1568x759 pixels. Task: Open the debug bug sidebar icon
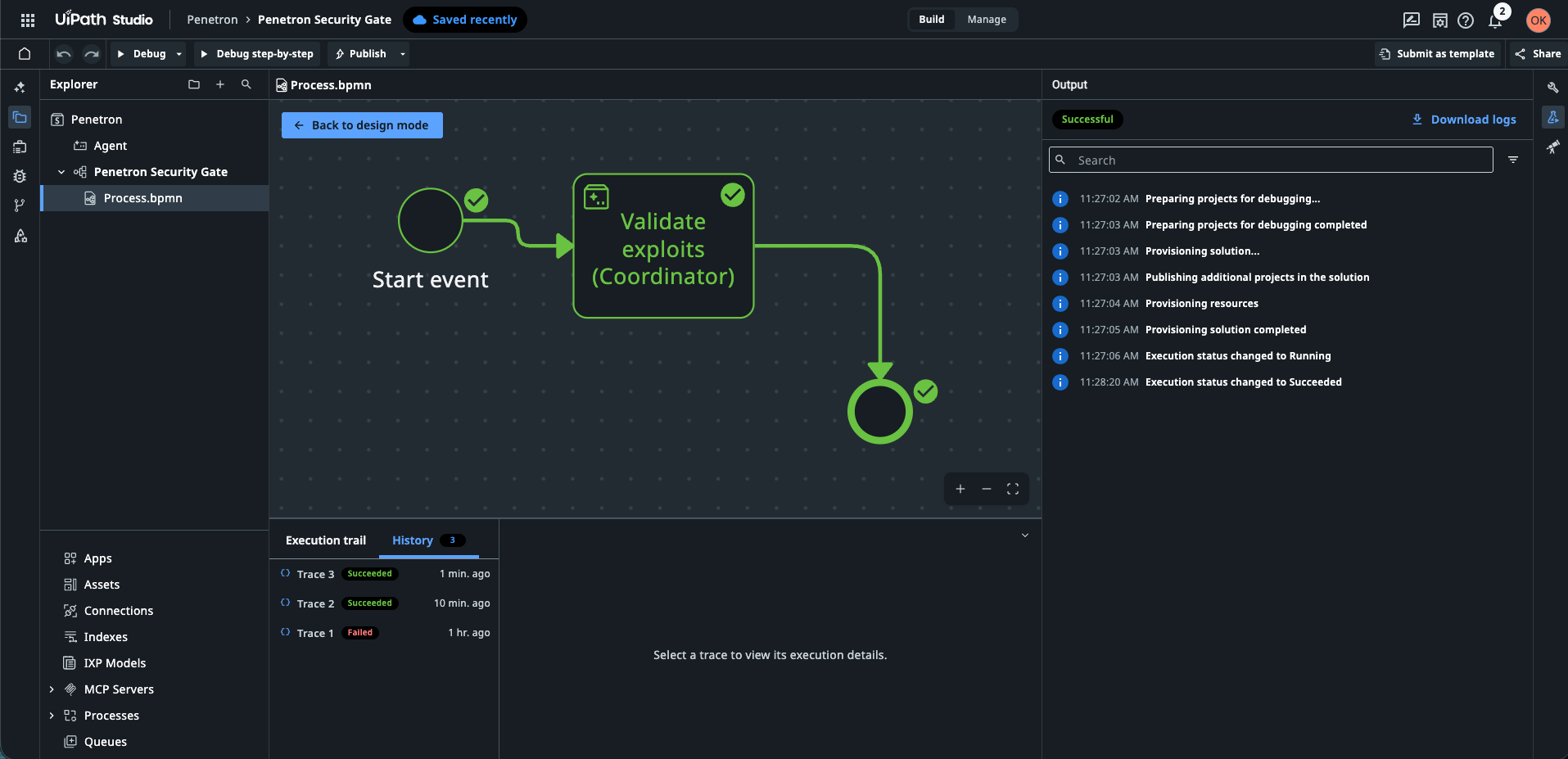pyautogui.click(x=20, y=176)
